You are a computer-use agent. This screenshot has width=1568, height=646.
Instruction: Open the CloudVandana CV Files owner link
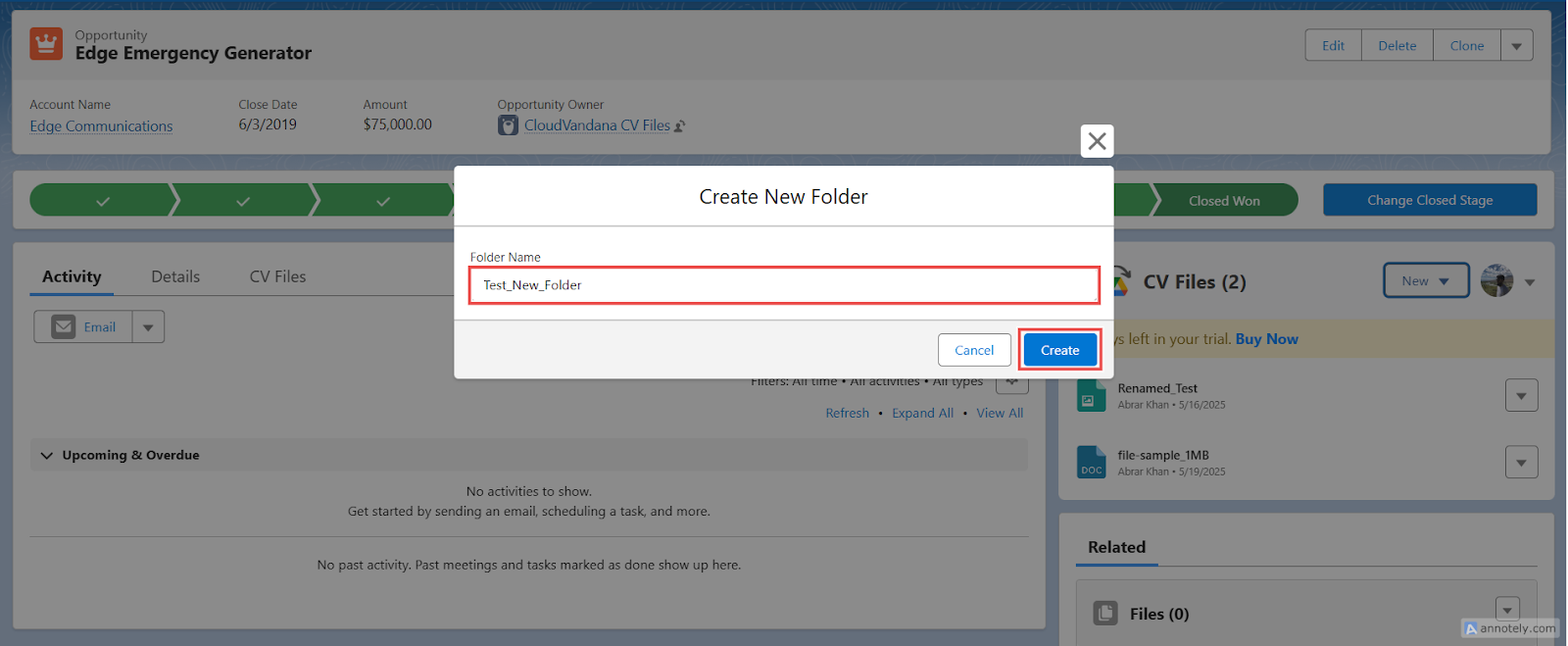597,125
